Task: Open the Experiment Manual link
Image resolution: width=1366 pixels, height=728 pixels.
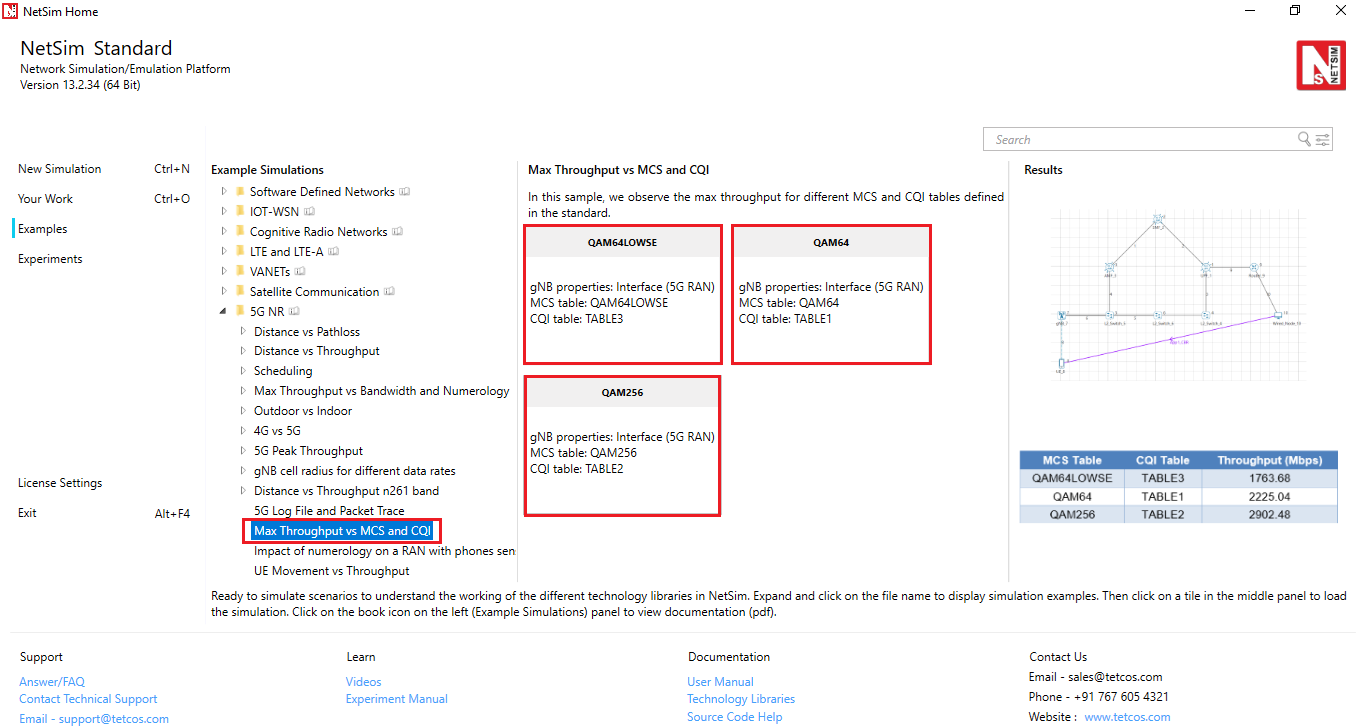Action: [397, 699]
